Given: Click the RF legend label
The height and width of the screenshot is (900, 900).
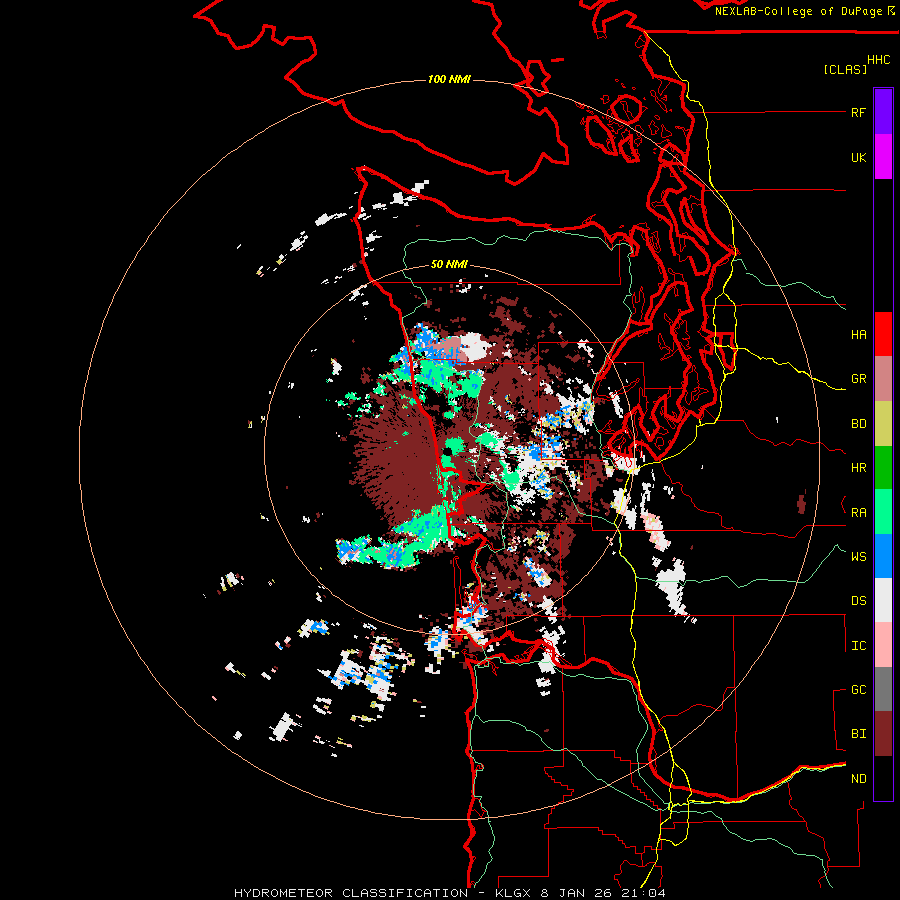Looking at the screenshot, I should click(858, 113).
